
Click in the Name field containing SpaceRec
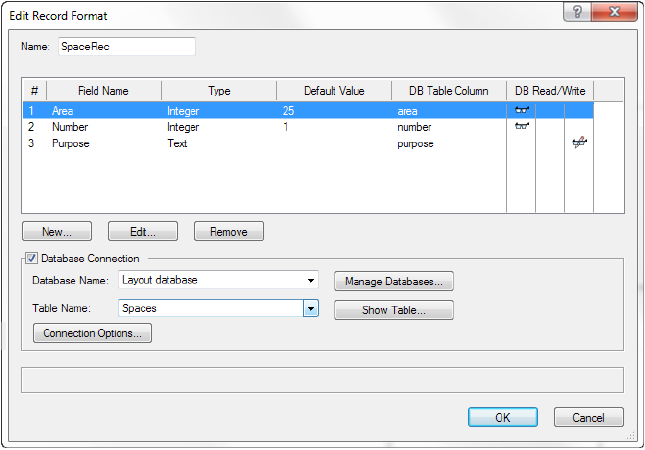(125, 46)
